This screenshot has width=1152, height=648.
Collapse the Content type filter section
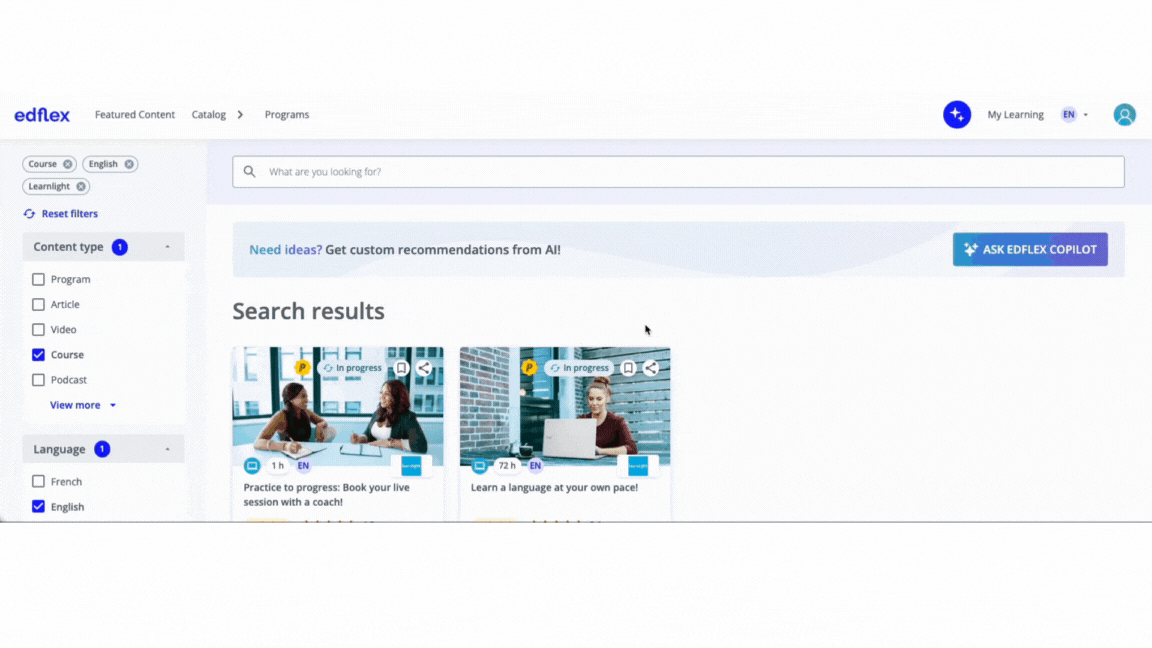pos(168,247)
